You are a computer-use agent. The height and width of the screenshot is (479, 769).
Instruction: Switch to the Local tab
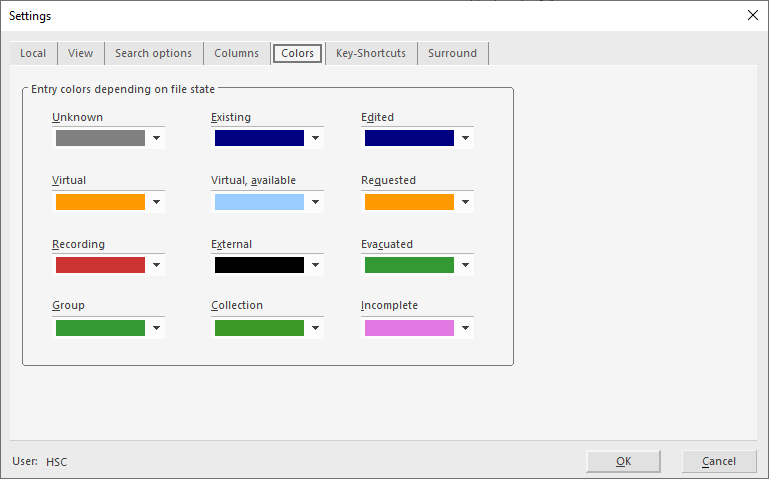33,53
